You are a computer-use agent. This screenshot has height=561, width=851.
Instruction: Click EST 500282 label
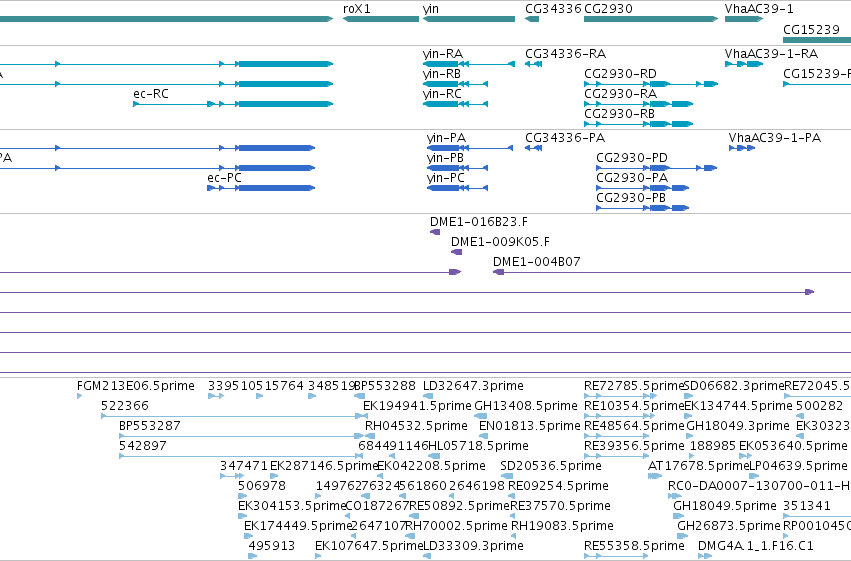click(819, 406)
